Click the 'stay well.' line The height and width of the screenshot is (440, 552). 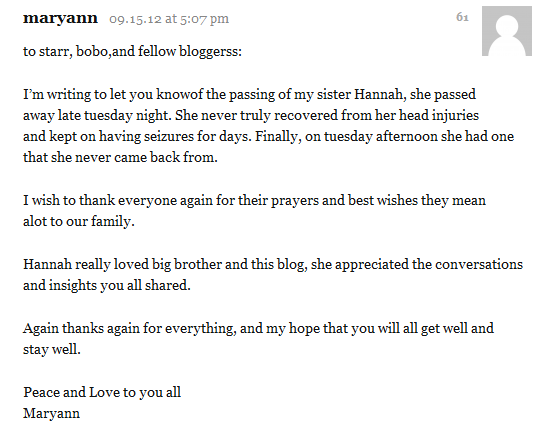[x=52, y=350]
